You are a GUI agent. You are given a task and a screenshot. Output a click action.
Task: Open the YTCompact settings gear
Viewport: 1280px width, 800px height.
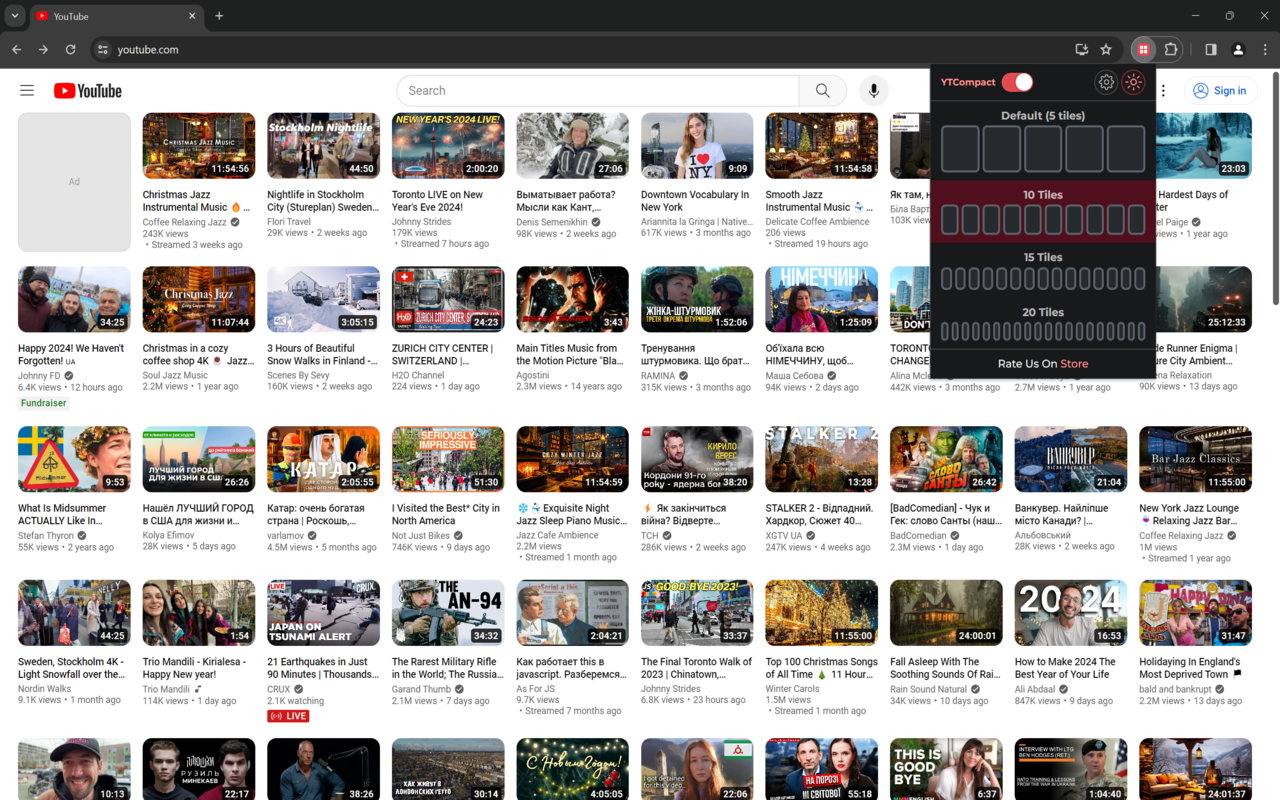tap(1106, 82)
